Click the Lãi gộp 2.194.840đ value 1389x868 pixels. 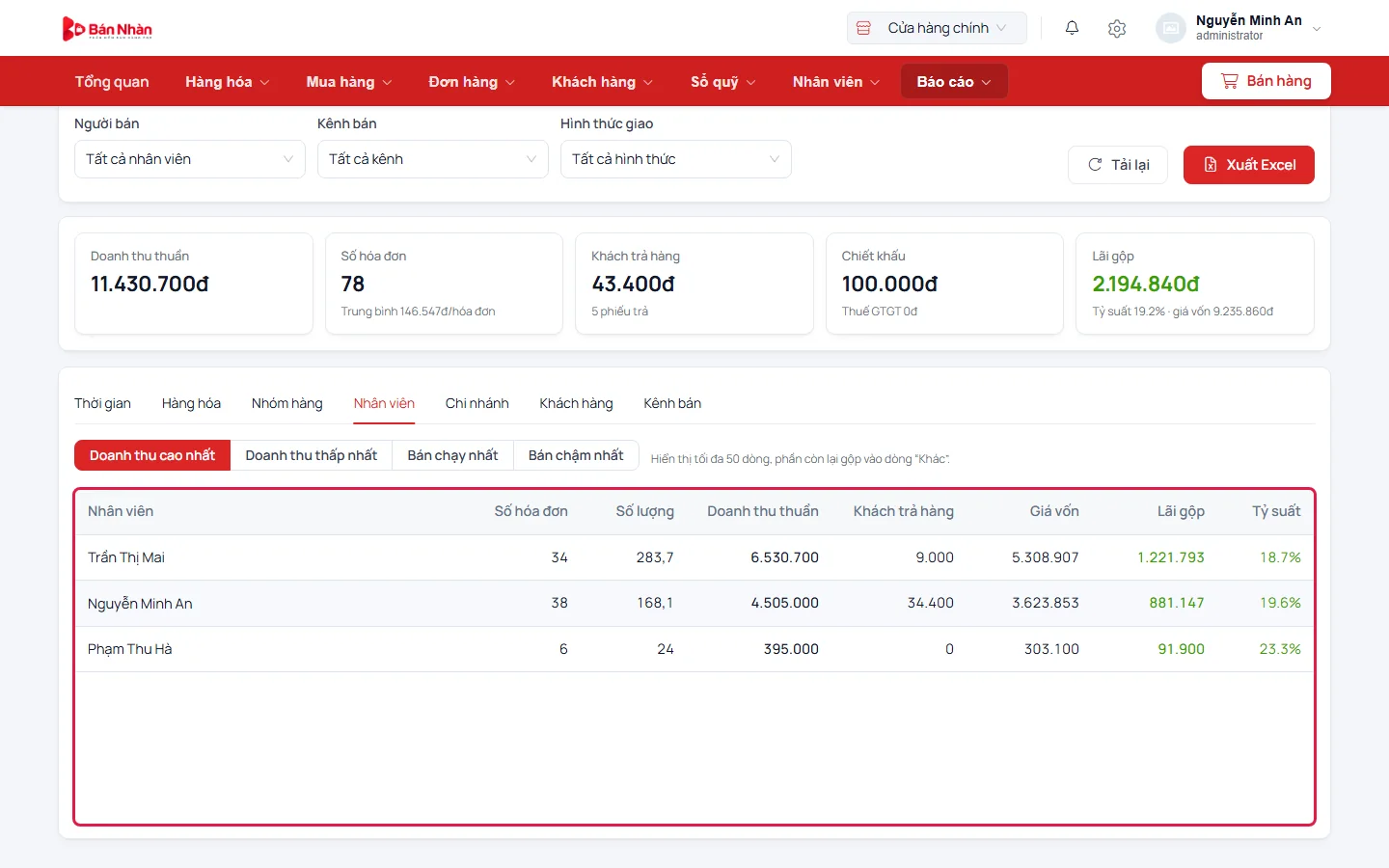[1146, 284]
